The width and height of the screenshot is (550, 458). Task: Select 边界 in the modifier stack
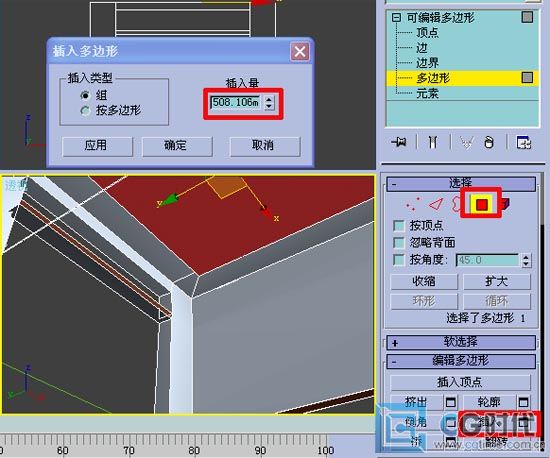(x=427, y=63)
